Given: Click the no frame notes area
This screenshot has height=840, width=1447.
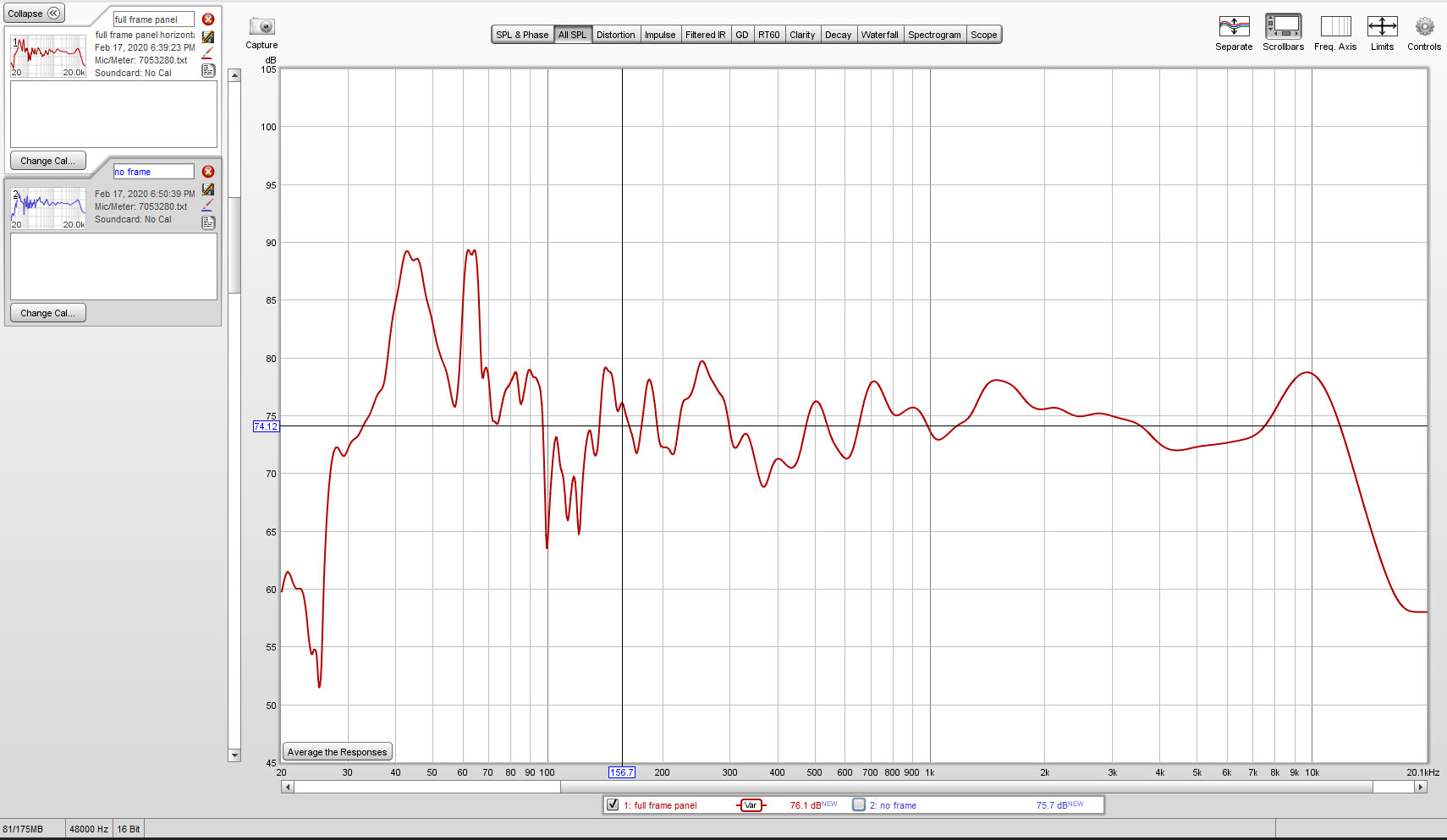Looking at the screenshot, I should [x=113, y=266].
